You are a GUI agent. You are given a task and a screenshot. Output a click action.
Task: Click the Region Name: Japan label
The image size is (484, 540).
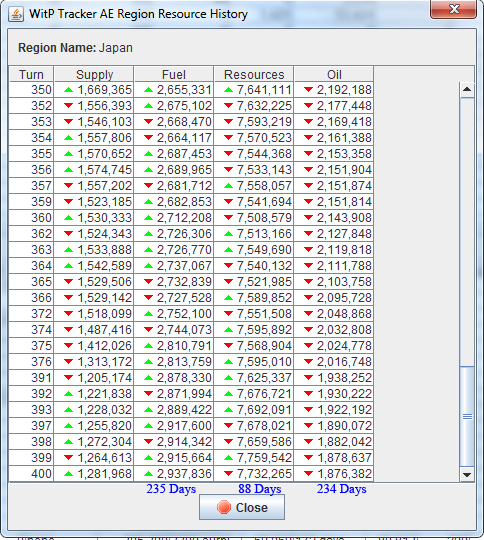click(x=75, y=48)
